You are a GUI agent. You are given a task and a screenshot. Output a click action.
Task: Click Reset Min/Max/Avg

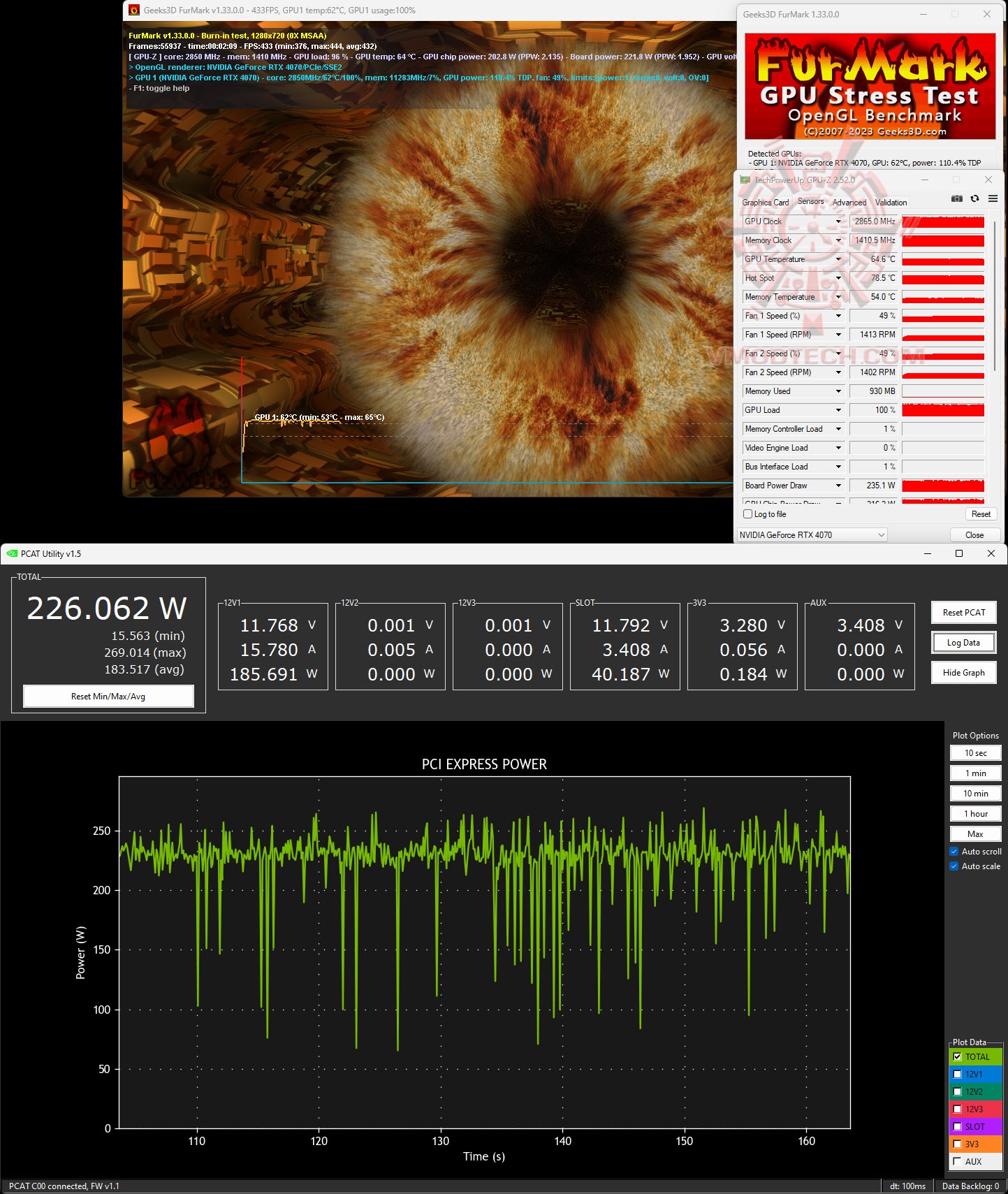[x=108, y=697]
